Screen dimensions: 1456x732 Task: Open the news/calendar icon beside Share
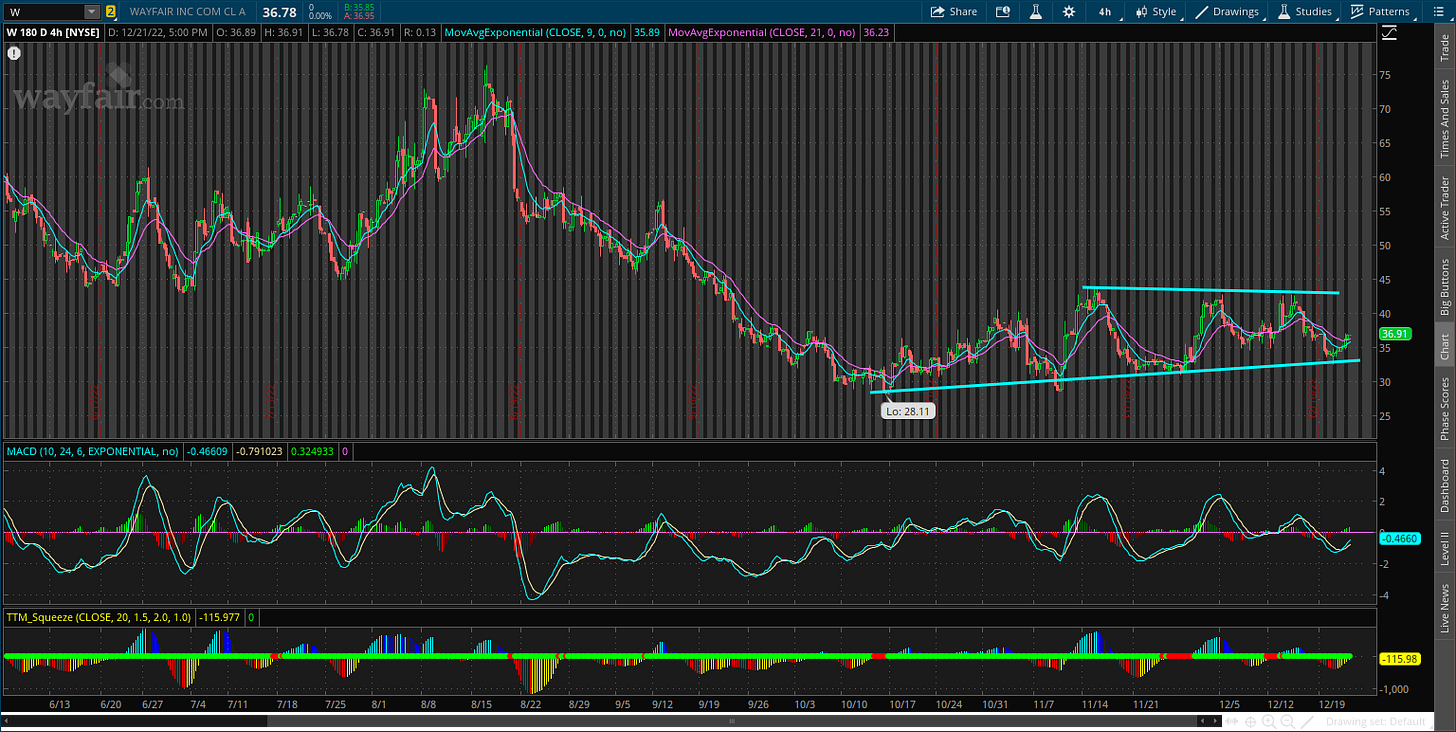1003,12
